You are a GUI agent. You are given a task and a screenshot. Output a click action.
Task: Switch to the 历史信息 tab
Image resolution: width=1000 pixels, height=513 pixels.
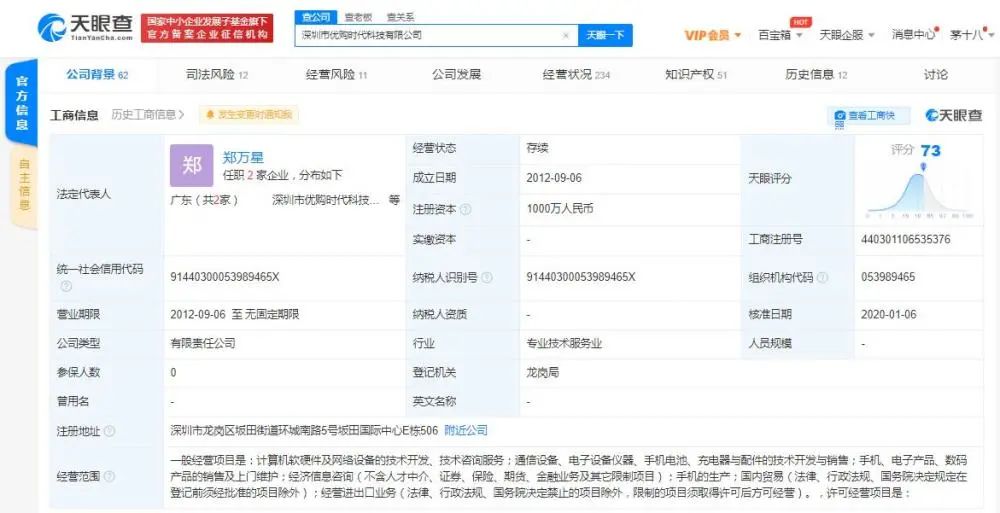pos(816,75)
